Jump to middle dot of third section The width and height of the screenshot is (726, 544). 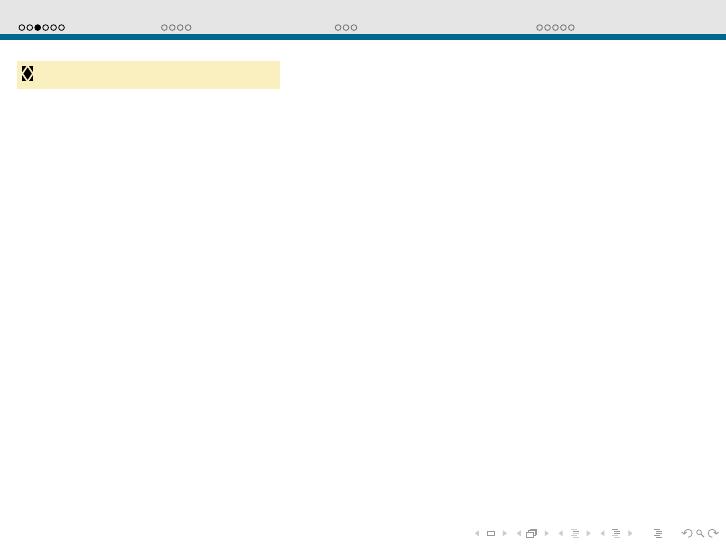tap(346, 28)
